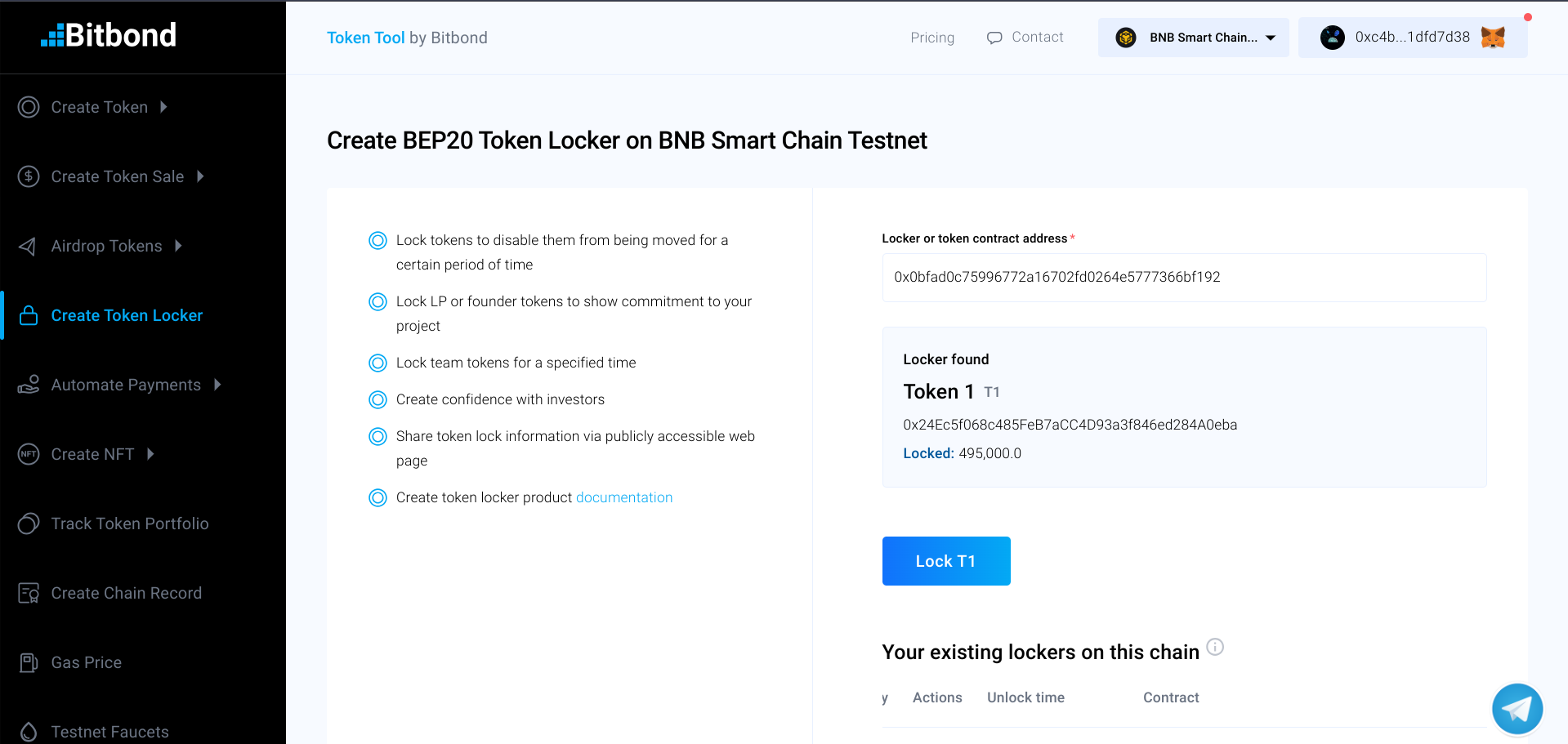Click the Bitbond logo
The width and height of the screenshot is (1568, 744).
pos(109,36)
